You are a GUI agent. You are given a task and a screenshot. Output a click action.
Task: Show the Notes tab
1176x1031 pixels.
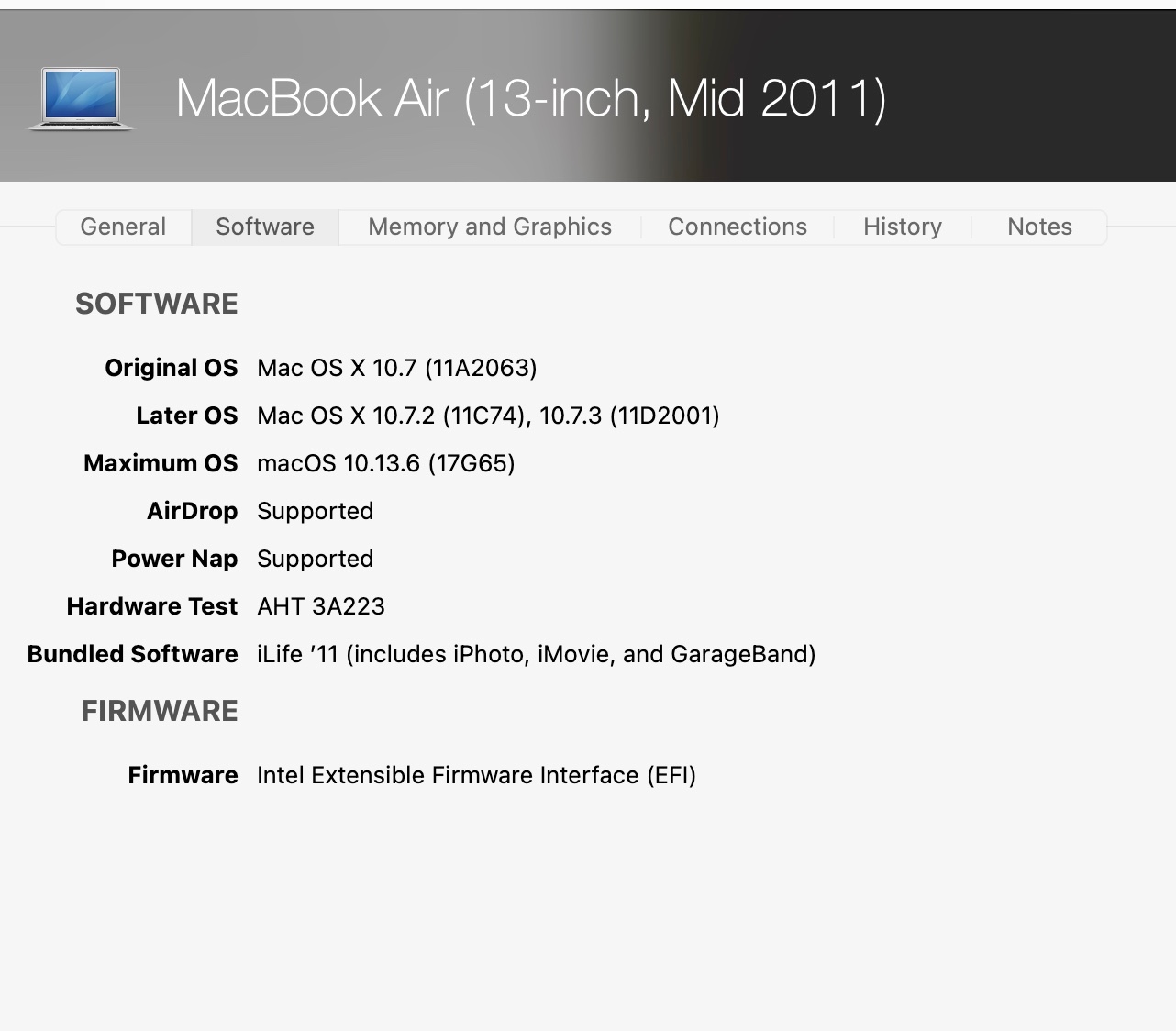pyautogui.click(x=1039, y=227)
